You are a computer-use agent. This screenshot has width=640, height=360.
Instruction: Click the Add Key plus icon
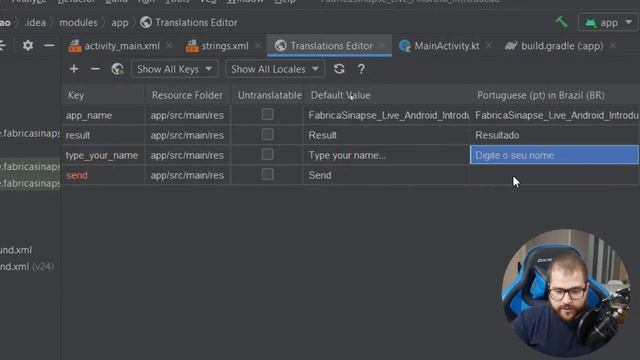[74, 69]
